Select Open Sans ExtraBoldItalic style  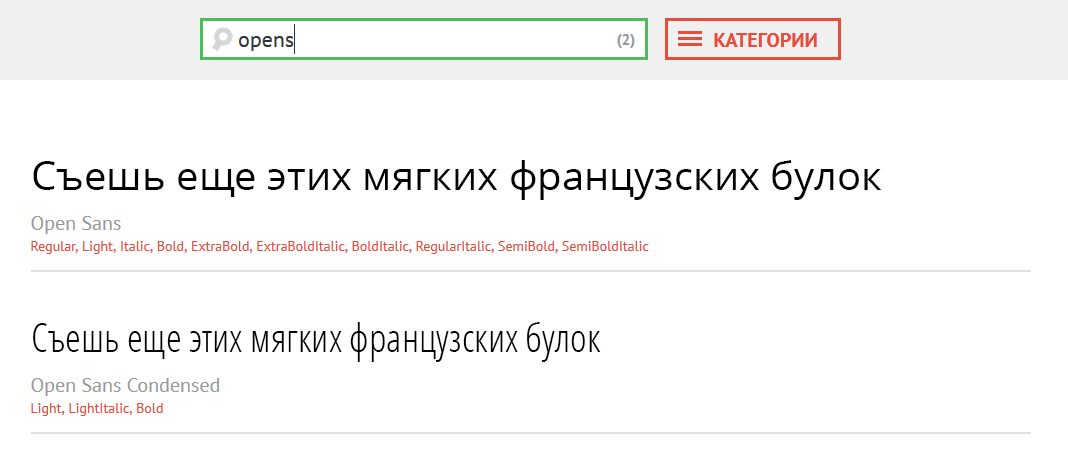[301, 246]
